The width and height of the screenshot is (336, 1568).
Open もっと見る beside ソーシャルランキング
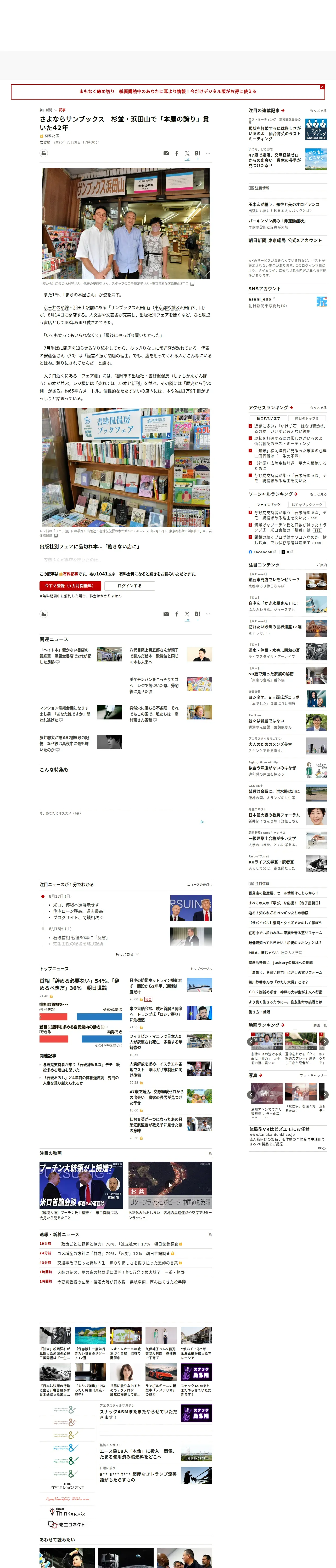(318, 494)
